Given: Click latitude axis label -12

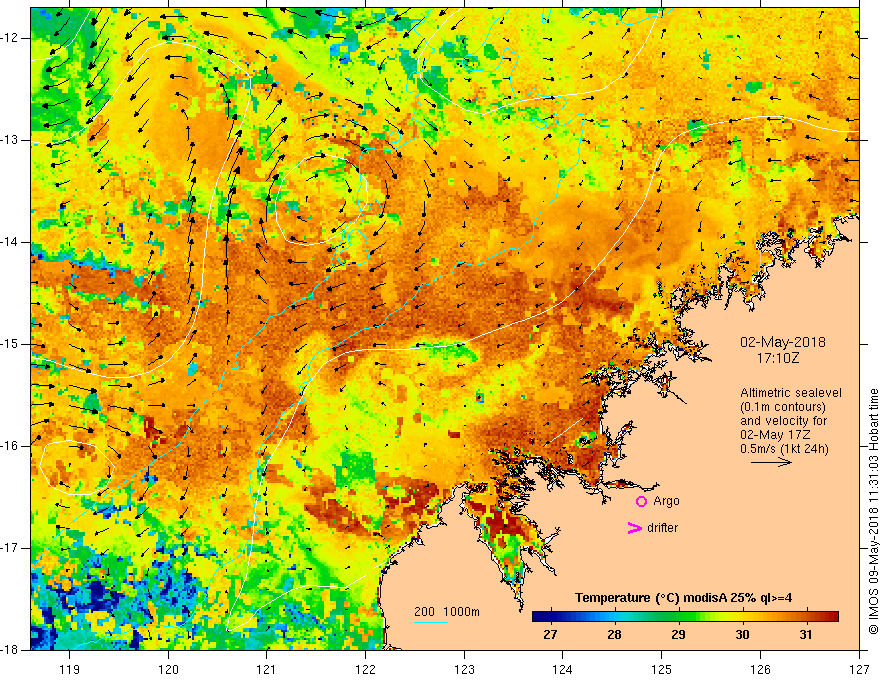Looking at the screenshot, I should click(x=10, y=38).
